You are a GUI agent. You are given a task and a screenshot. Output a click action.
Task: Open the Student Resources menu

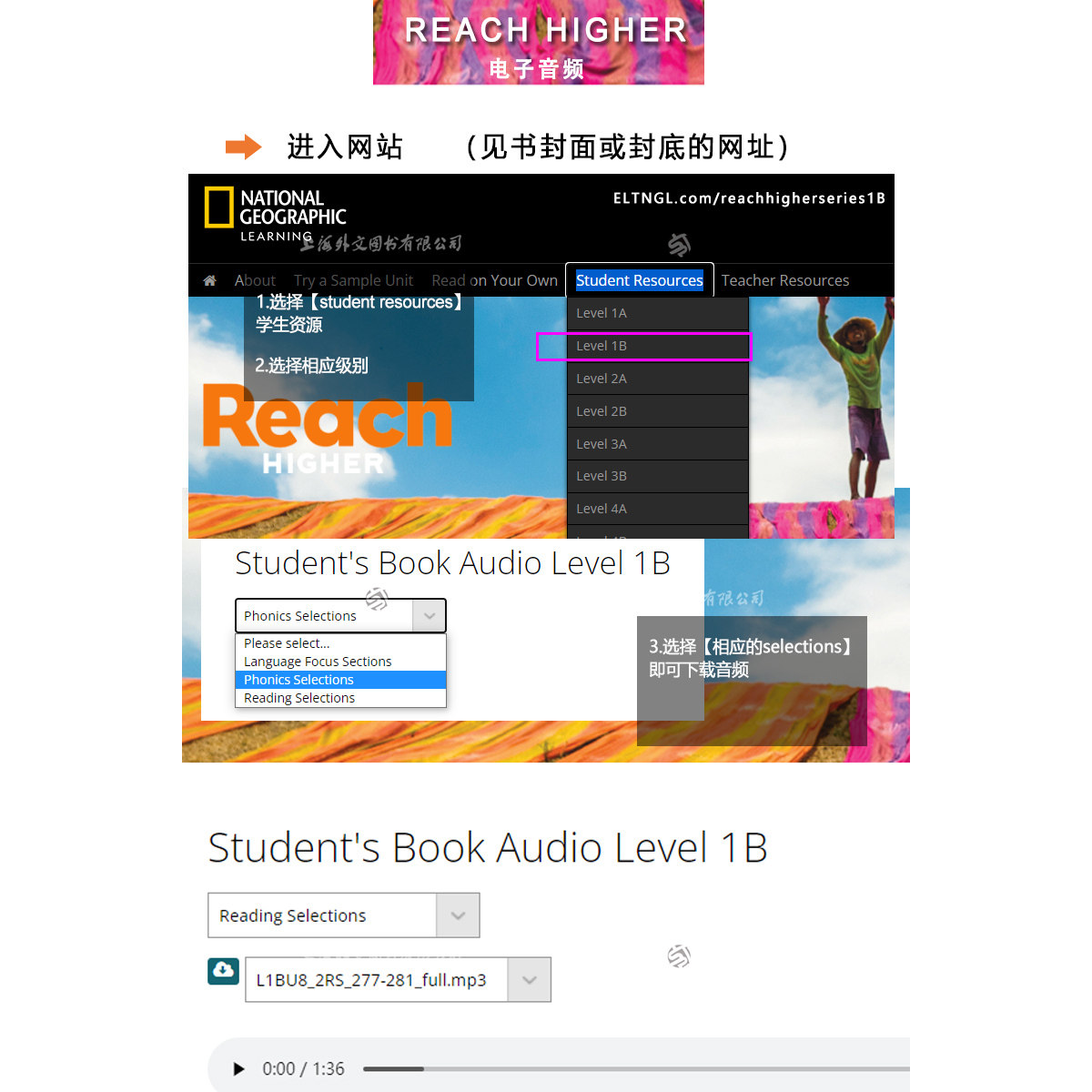click(x=639, y=280)
